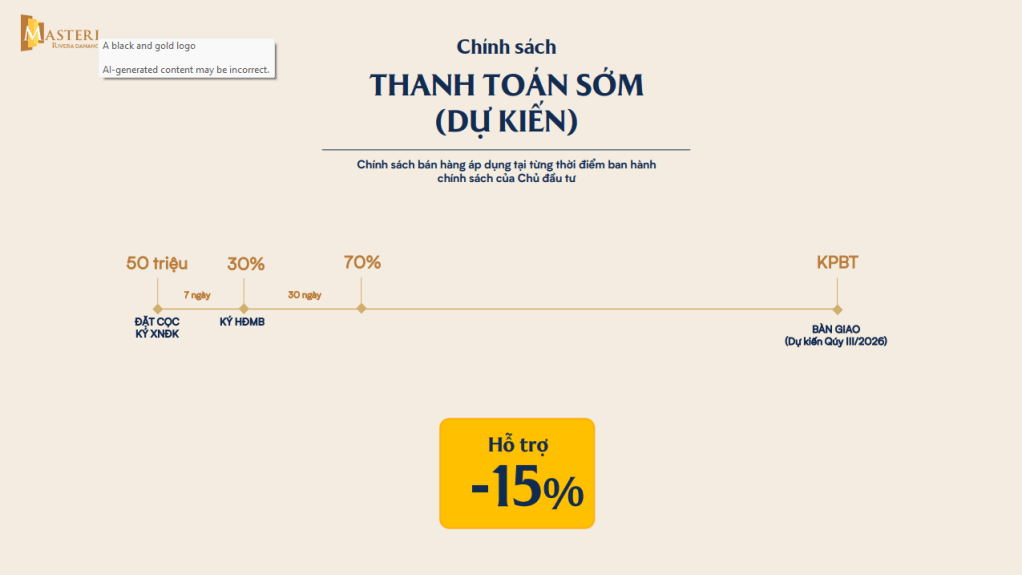Click the KPBT milestone label
1022x575 pixels.
pyautogui.click(x=837, y=263)
